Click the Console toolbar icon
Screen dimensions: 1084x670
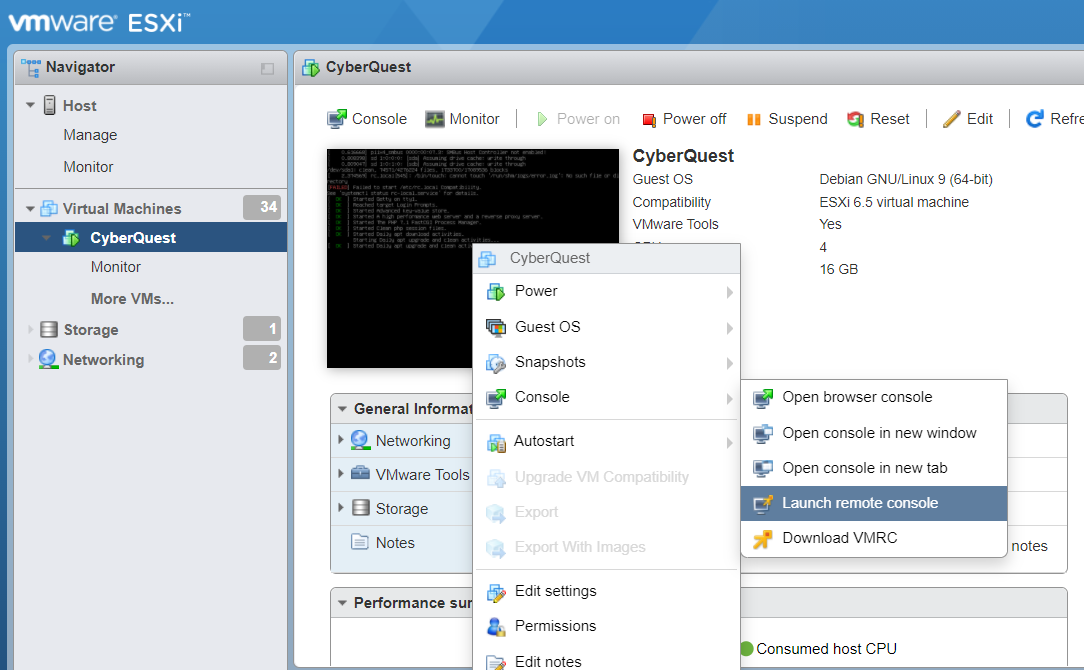coord(337,119)
